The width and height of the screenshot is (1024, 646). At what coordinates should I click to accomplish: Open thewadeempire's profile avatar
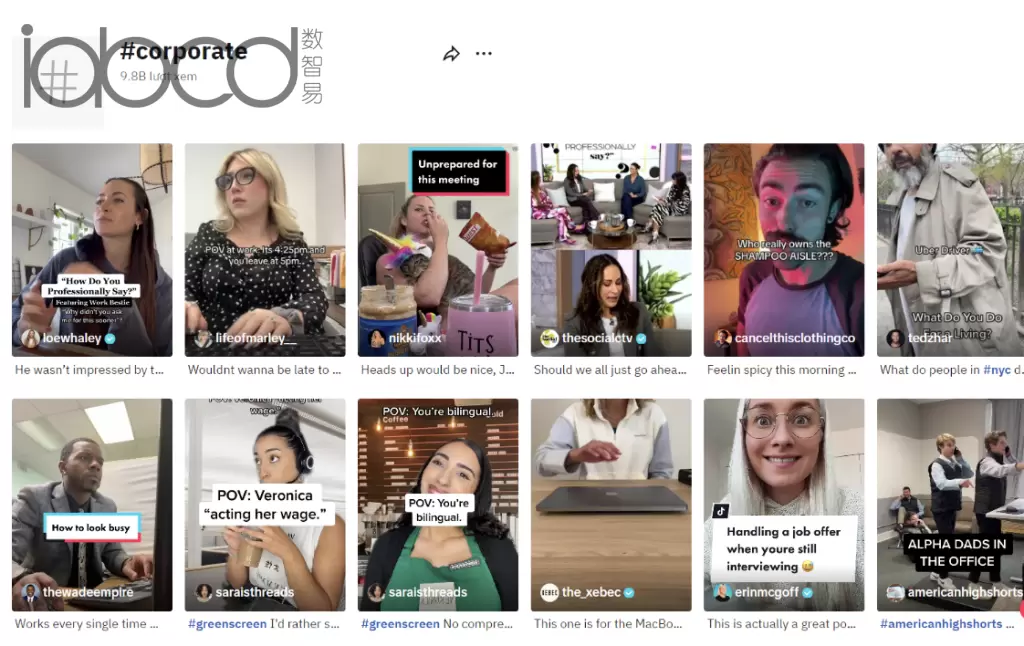(x=31, y=592)
